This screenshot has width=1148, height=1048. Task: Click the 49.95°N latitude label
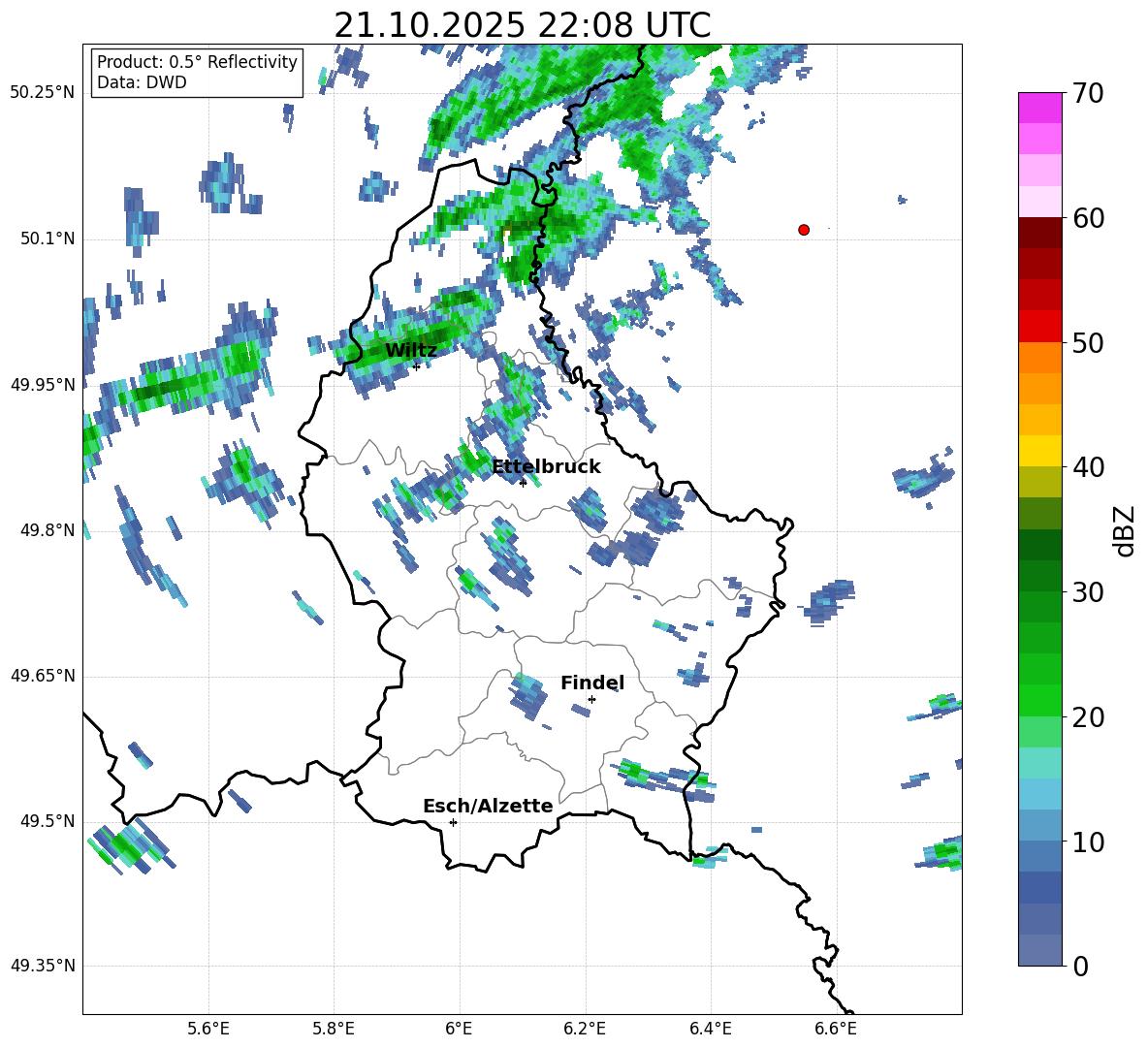tap(43, 384)
